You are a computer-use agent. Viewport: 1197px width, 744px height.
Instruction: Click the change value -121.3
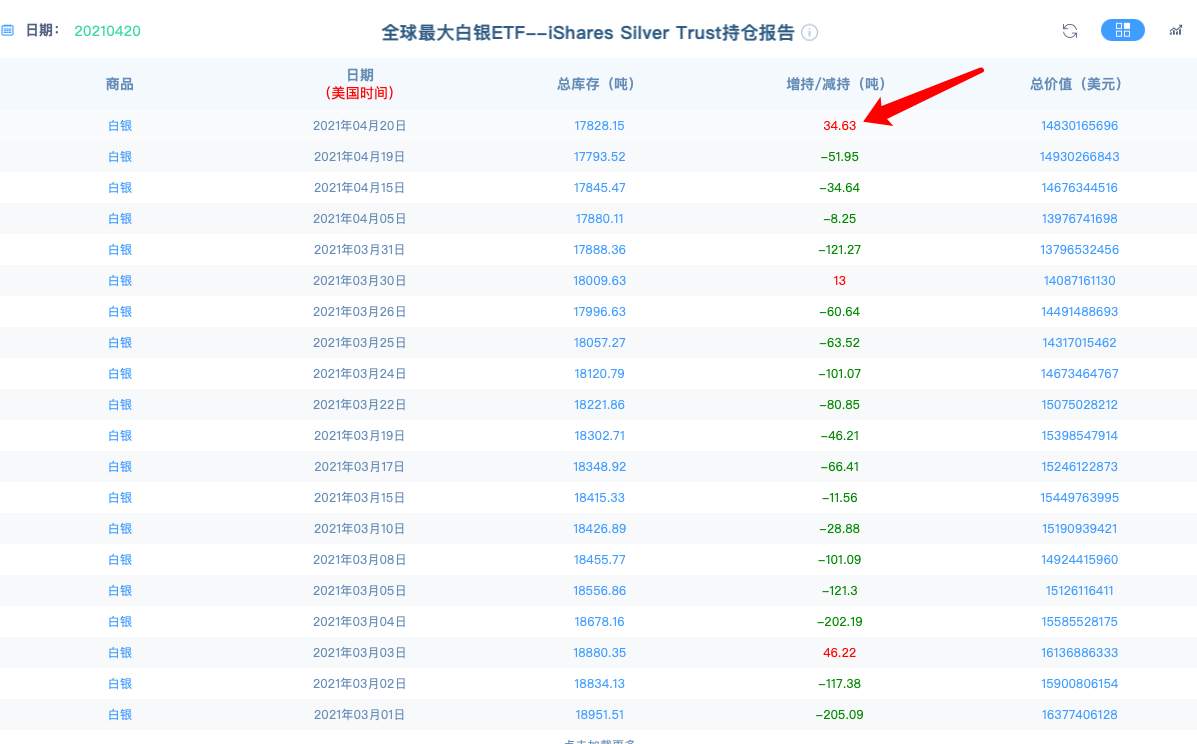click(x=839, y=591)
